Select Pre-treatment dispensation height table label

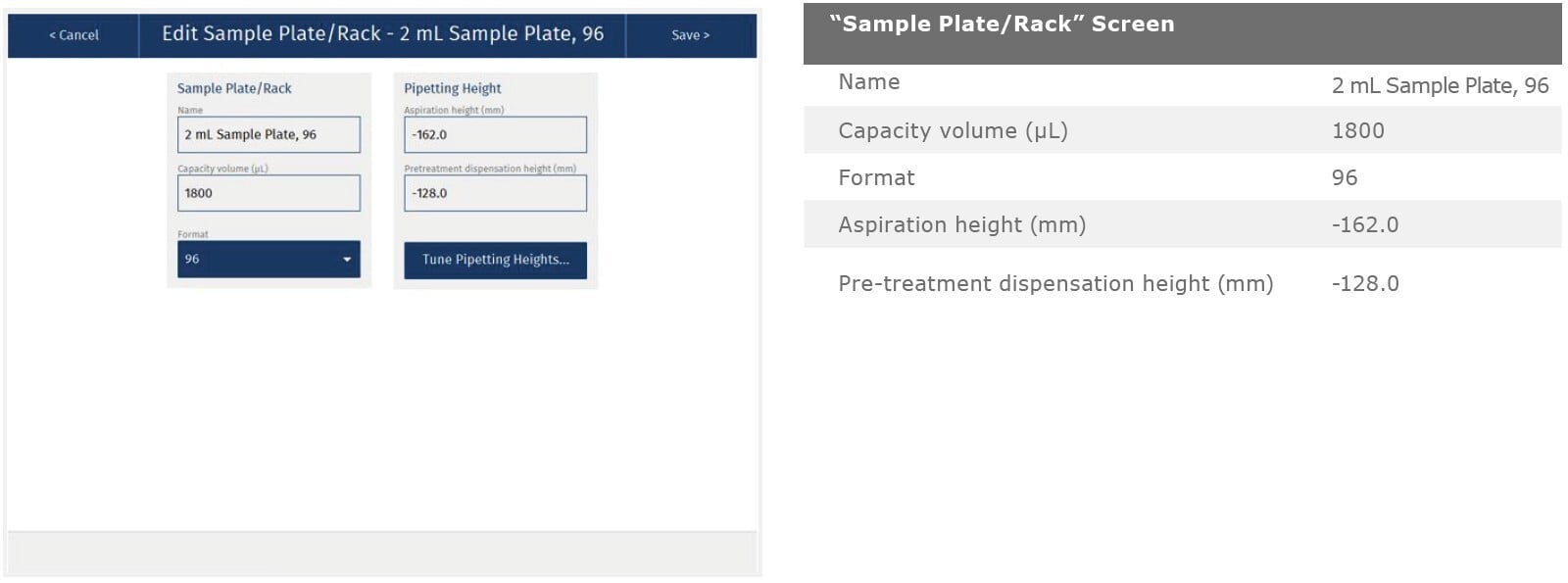(1054, 283)
